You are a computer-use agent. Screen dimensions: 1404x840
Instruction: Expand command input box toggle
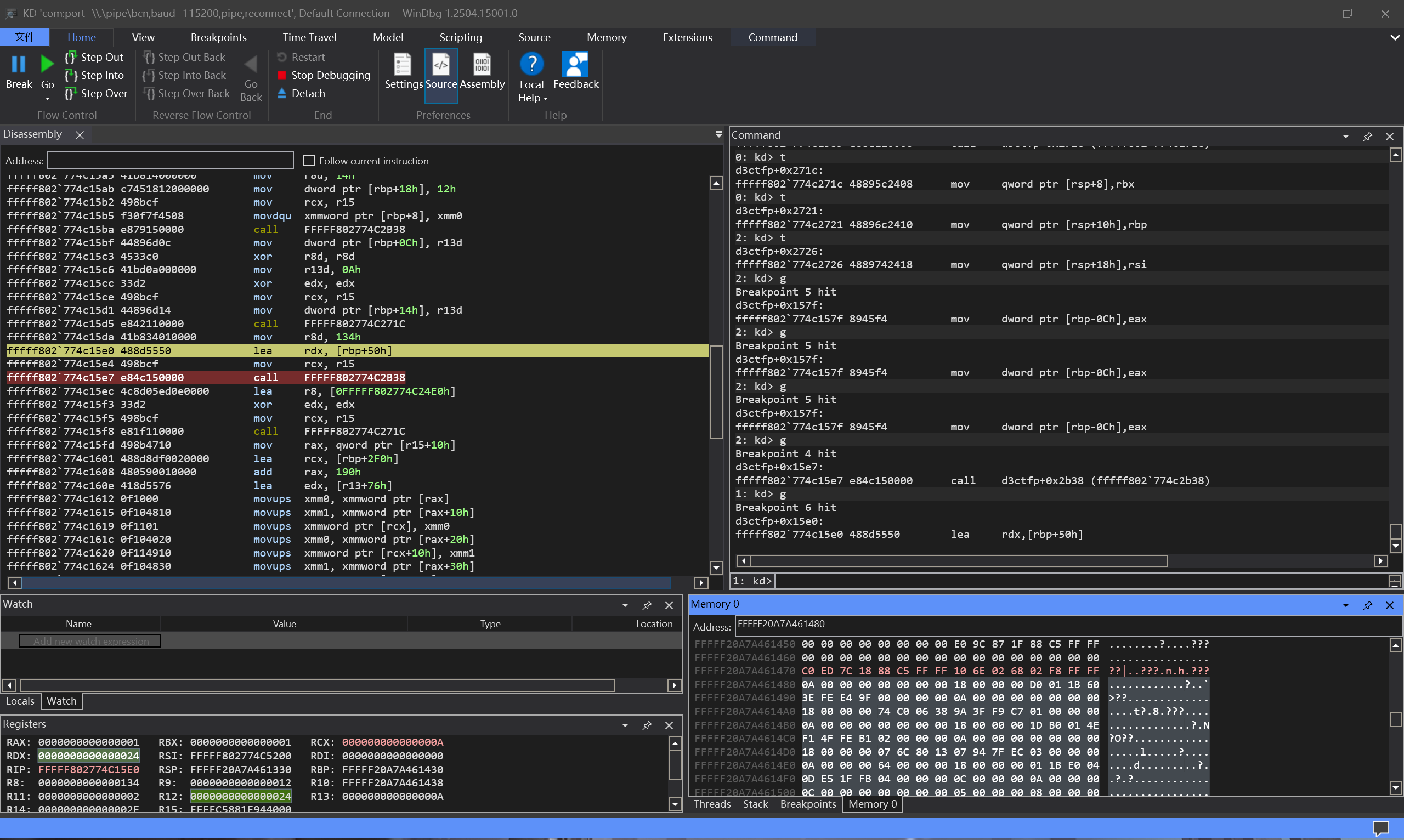pos(1395,581)
